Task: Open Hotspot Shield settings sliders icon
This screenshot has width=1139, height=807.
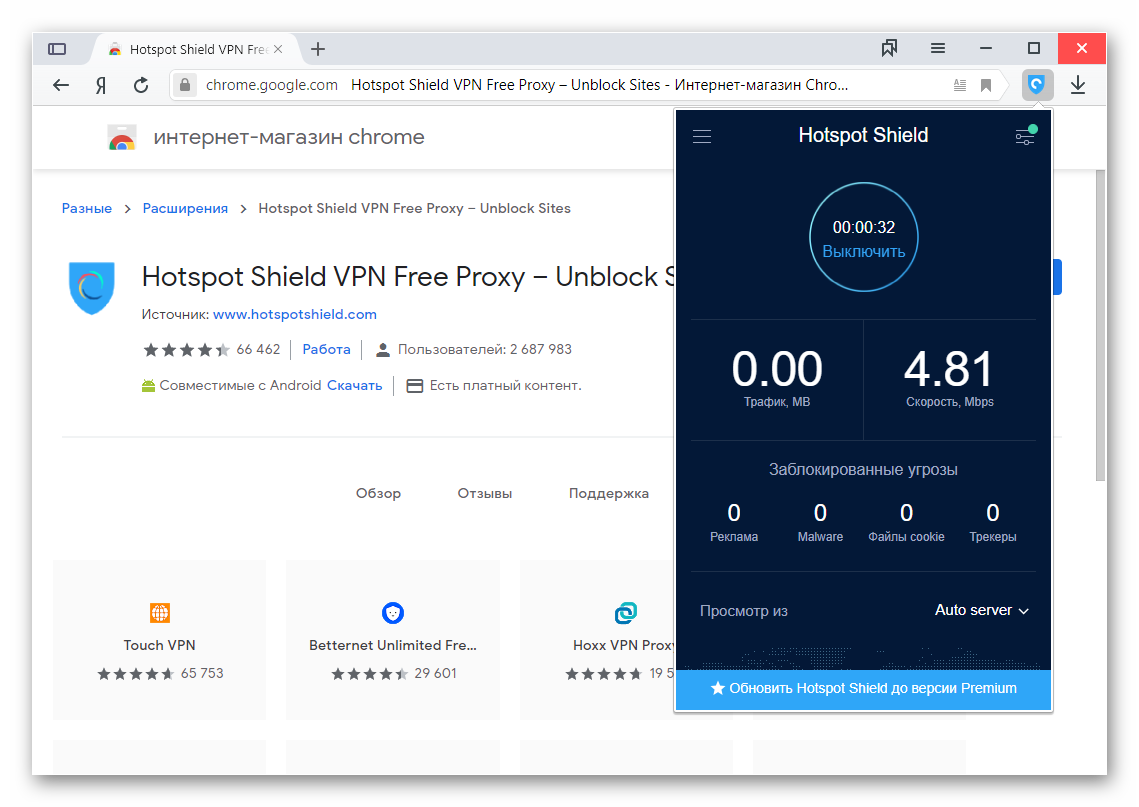Action: 1024,137
